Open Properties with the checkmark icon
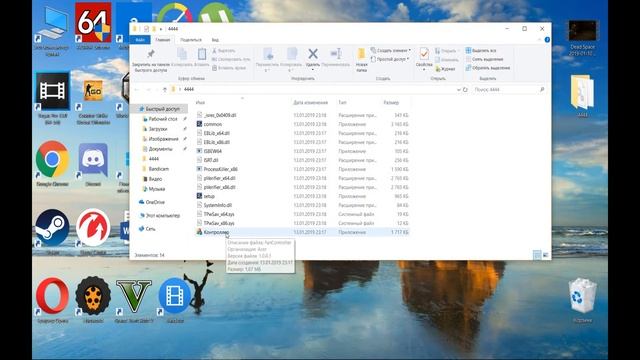Image resolution: width=640 pixels, height=360 pixels. coord(424,54)
